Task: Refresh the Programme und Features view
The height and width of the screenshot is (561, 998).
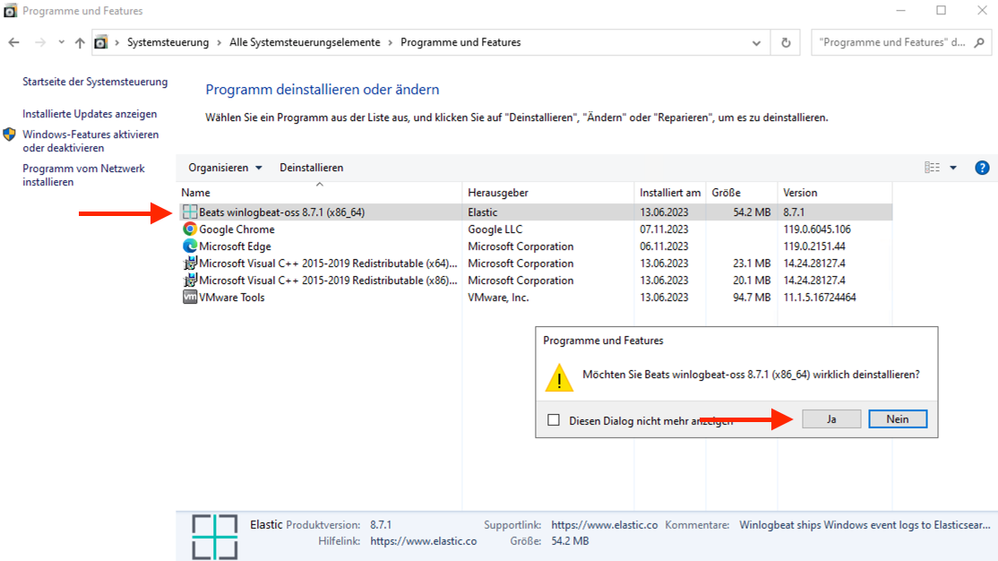Action: coord(786,43)
